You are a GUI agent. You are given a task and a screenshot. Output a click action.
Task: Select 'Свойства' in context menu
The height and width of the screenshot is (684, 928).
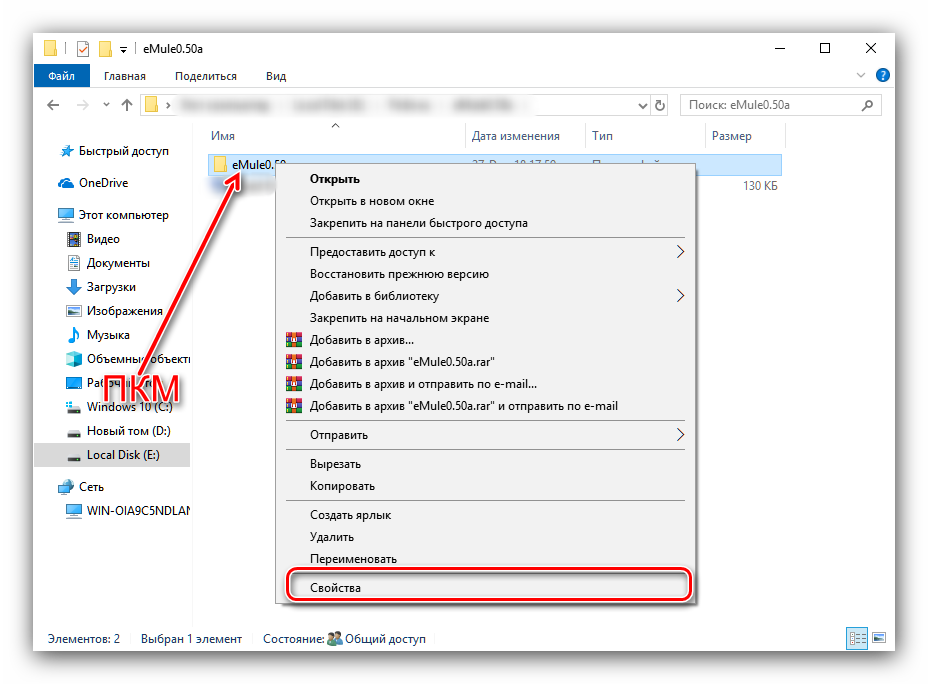[x=335, y=588]
